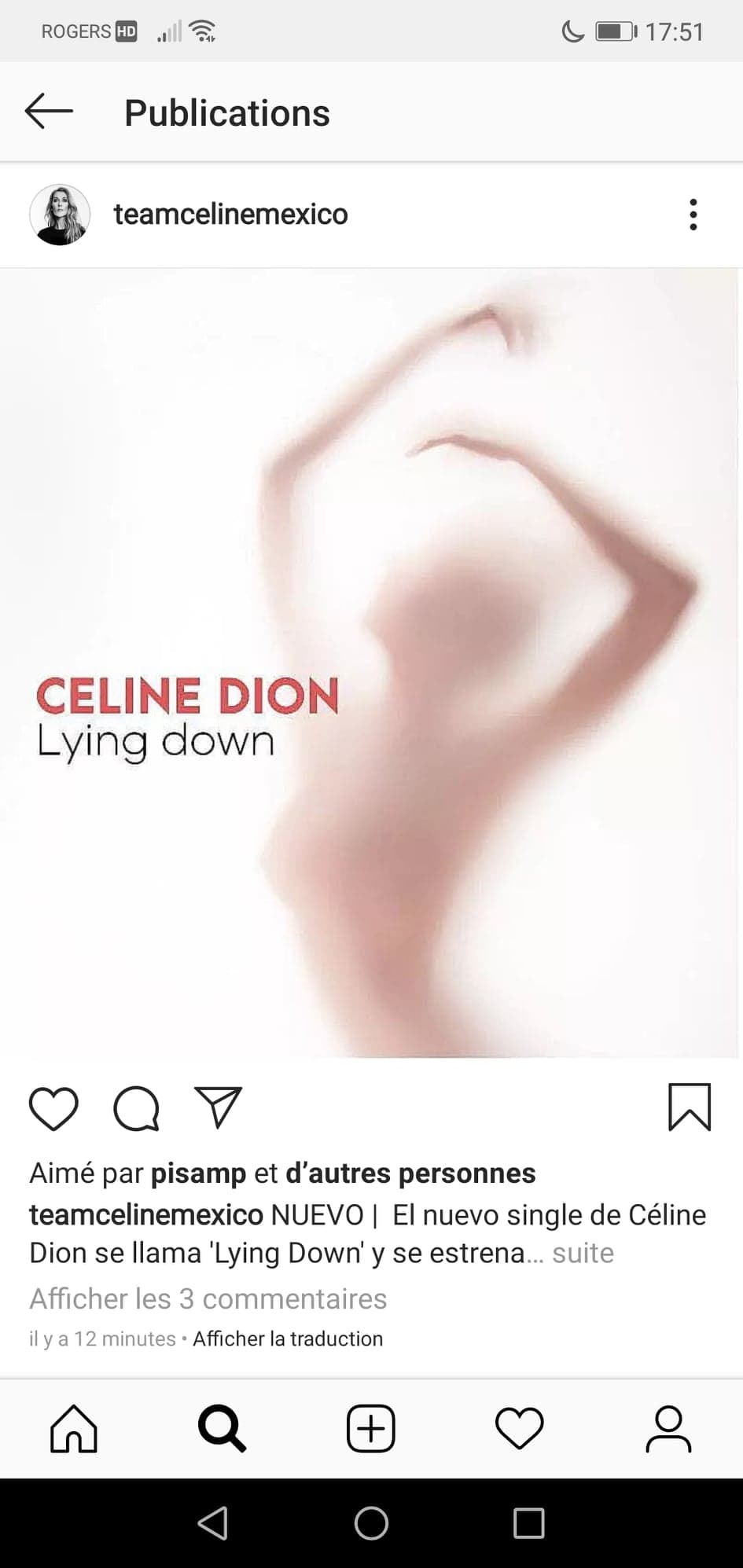Viewport: 743px width, 1568px height.
Task: Tap Afficher la traduction
Action: 288,1338
